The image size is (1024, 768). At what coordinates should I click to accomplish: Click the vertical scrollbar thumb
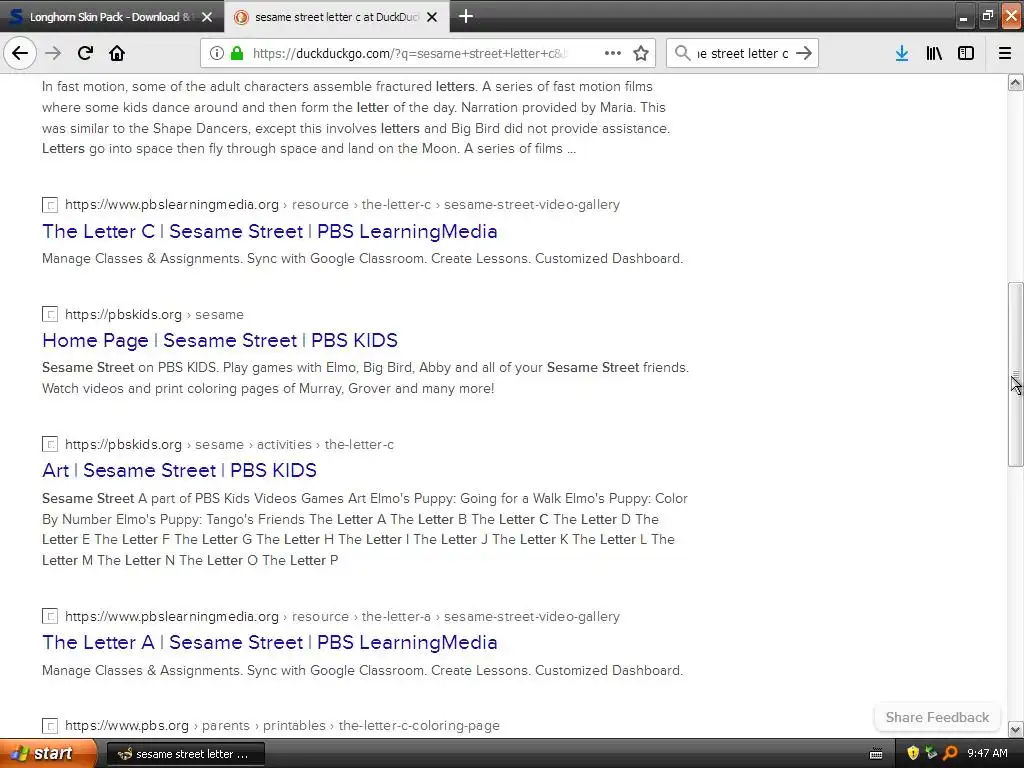pyautogui.click(x=1015, y=374)
